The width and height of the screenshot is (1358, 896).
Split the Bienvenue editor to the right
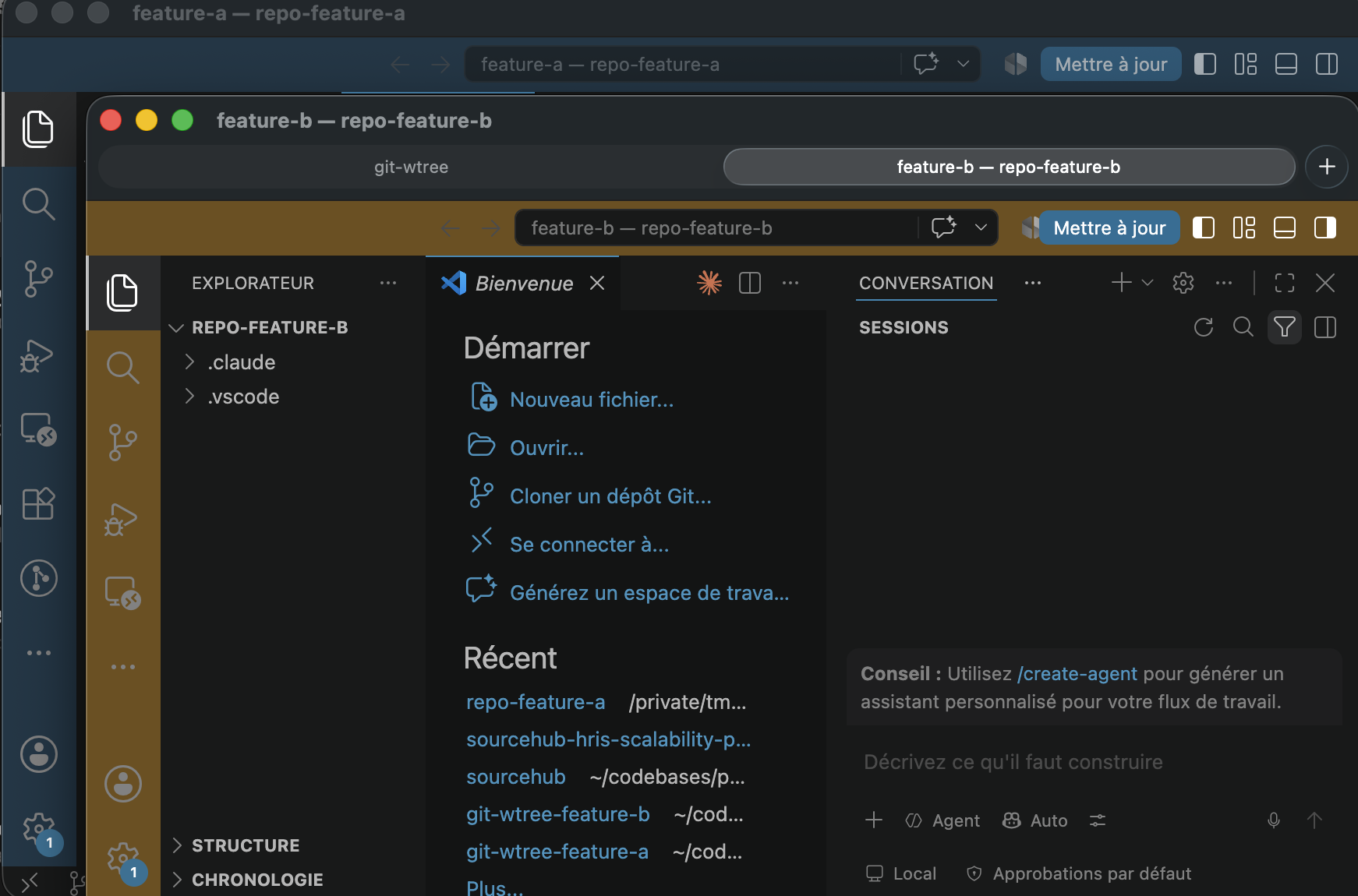coord(750,283)
